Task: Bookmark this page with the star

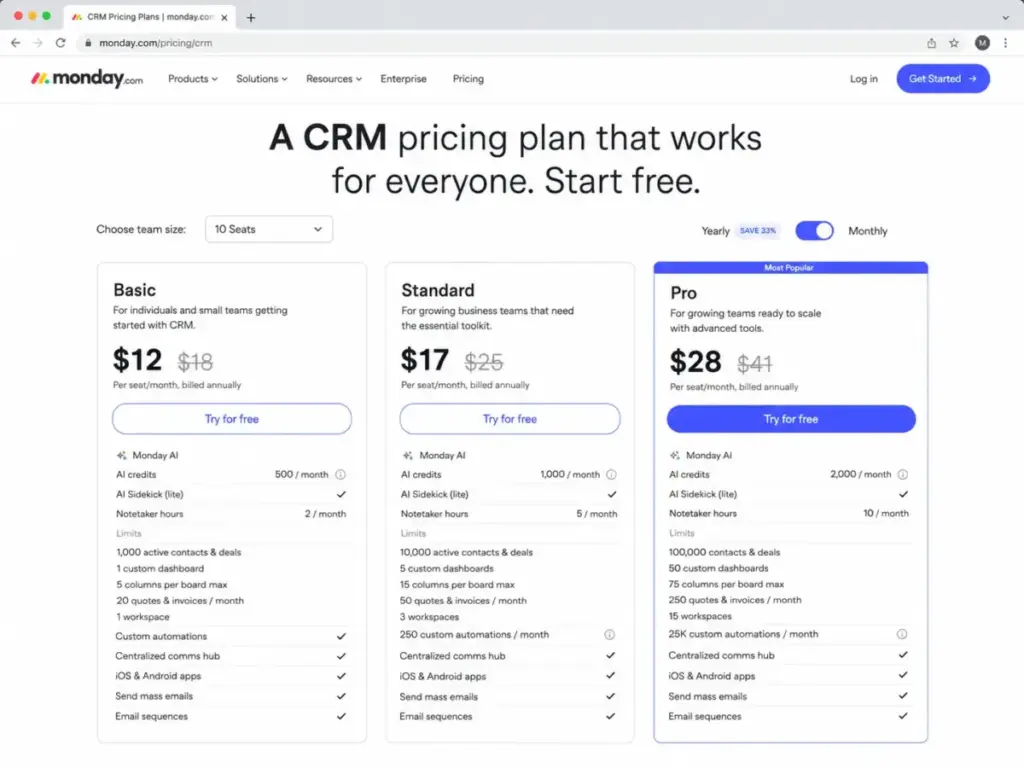Action: (x=953, y=43)
